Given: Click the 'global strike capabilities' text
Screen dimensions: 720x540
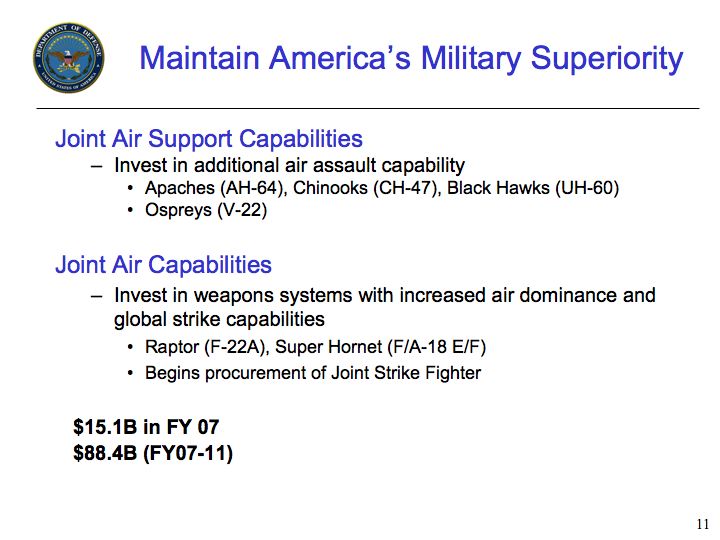Looking at the screenshot, I should (x=219, y=320).
